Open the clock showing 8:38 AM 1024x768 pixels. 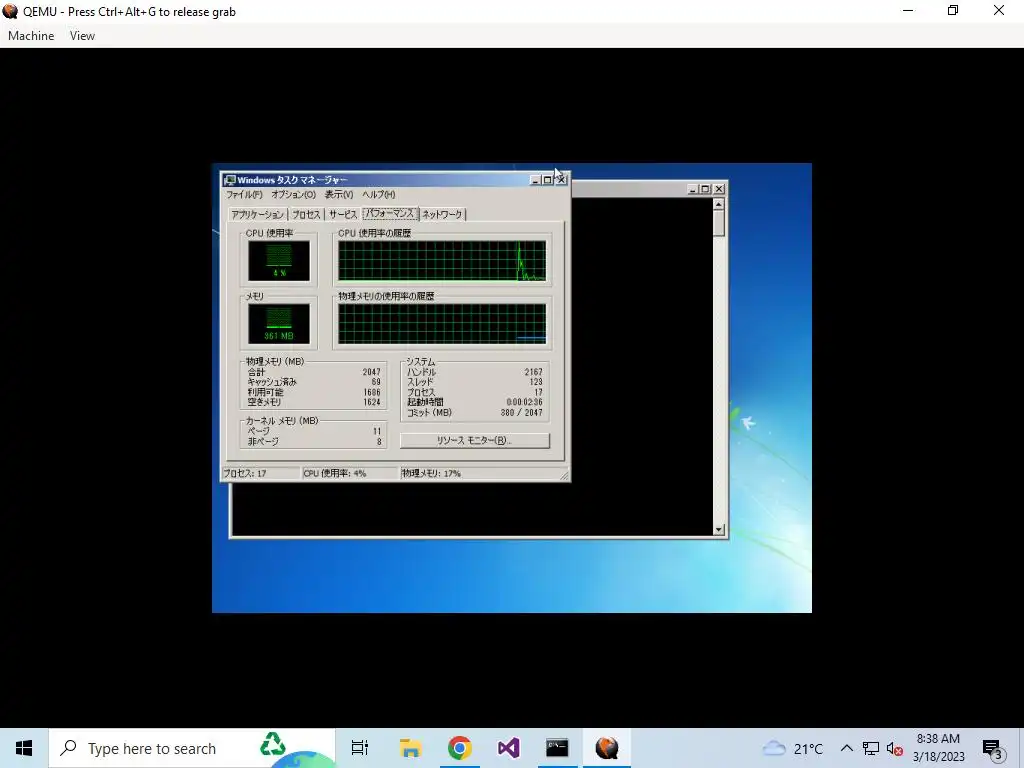[938, 748]
